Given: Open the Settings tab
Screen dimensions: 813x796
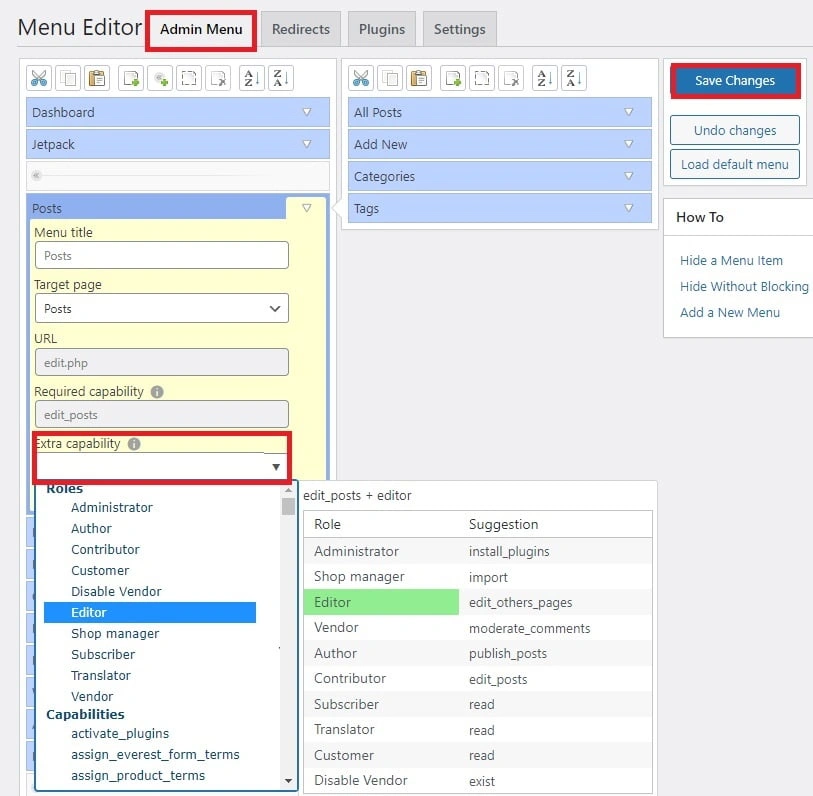Looking at the screenshot, I should tap(459, 29).
